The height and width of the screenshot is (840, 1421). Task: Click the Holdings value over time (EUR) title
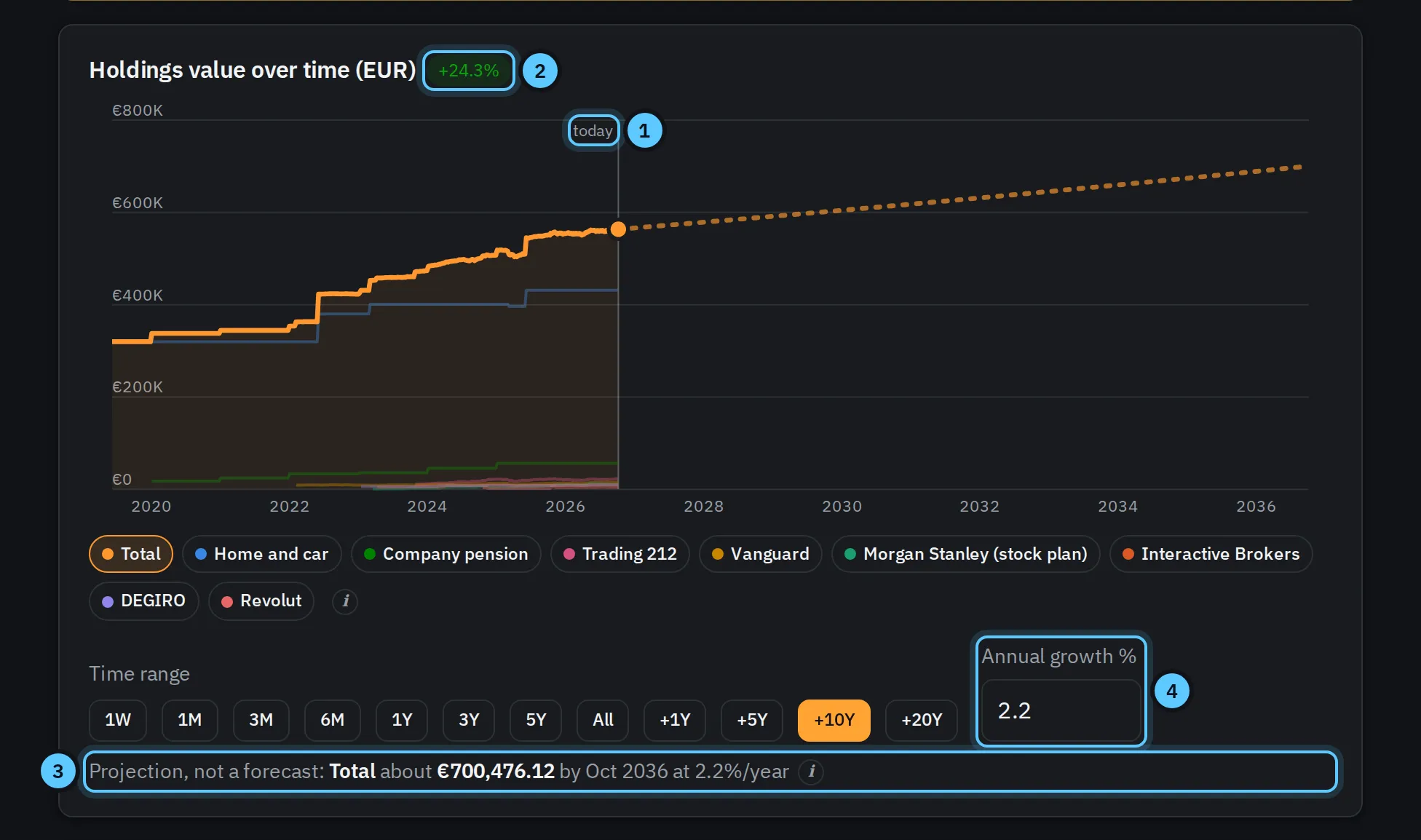pyautogui.click(x=253, y=71)
